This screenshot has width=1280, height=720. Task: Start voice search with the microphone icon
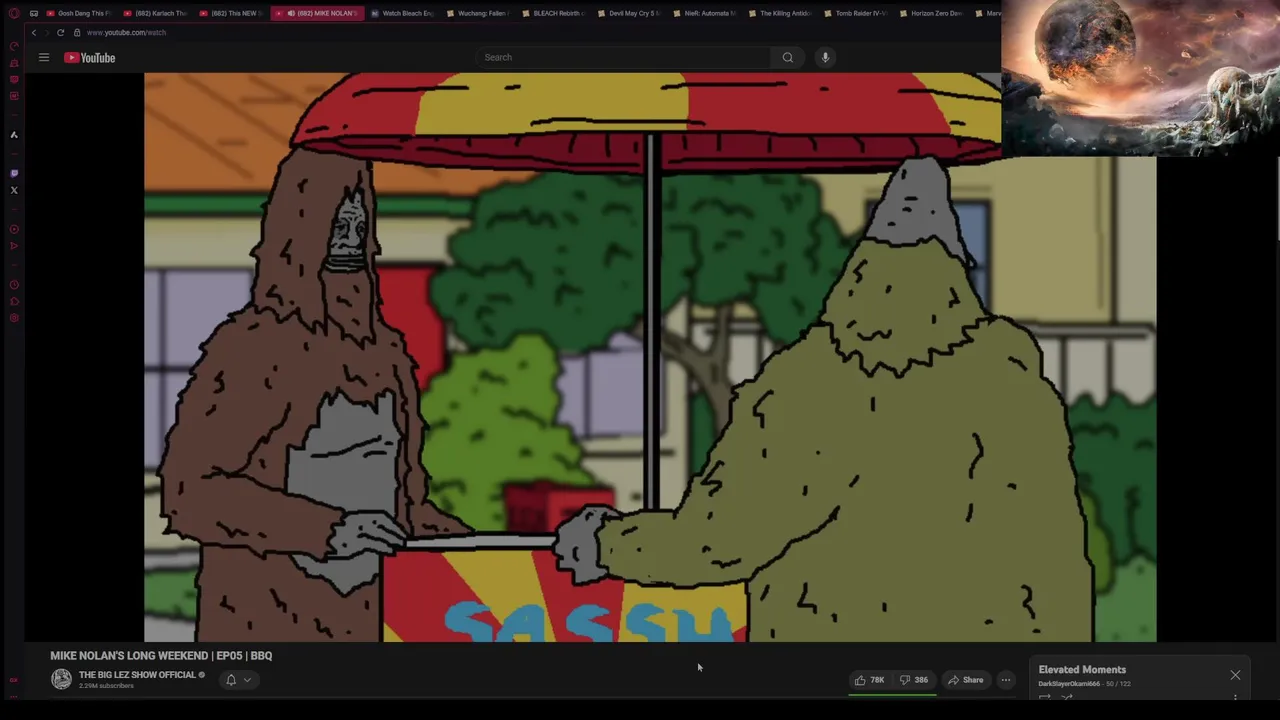click(825, 57)
